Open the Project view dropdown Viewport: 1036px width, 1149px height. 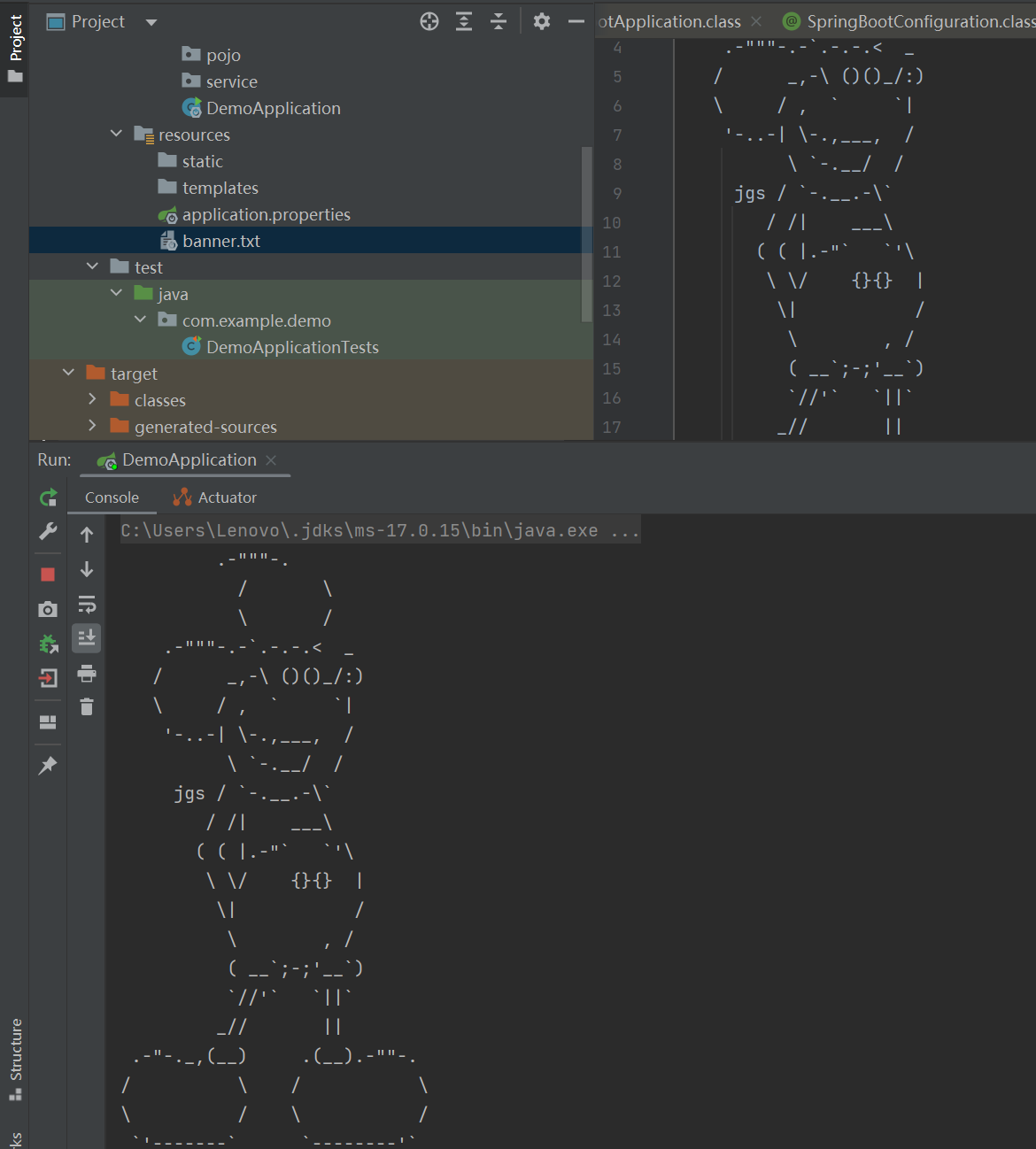pyautogui.click(x=151, y=22)
